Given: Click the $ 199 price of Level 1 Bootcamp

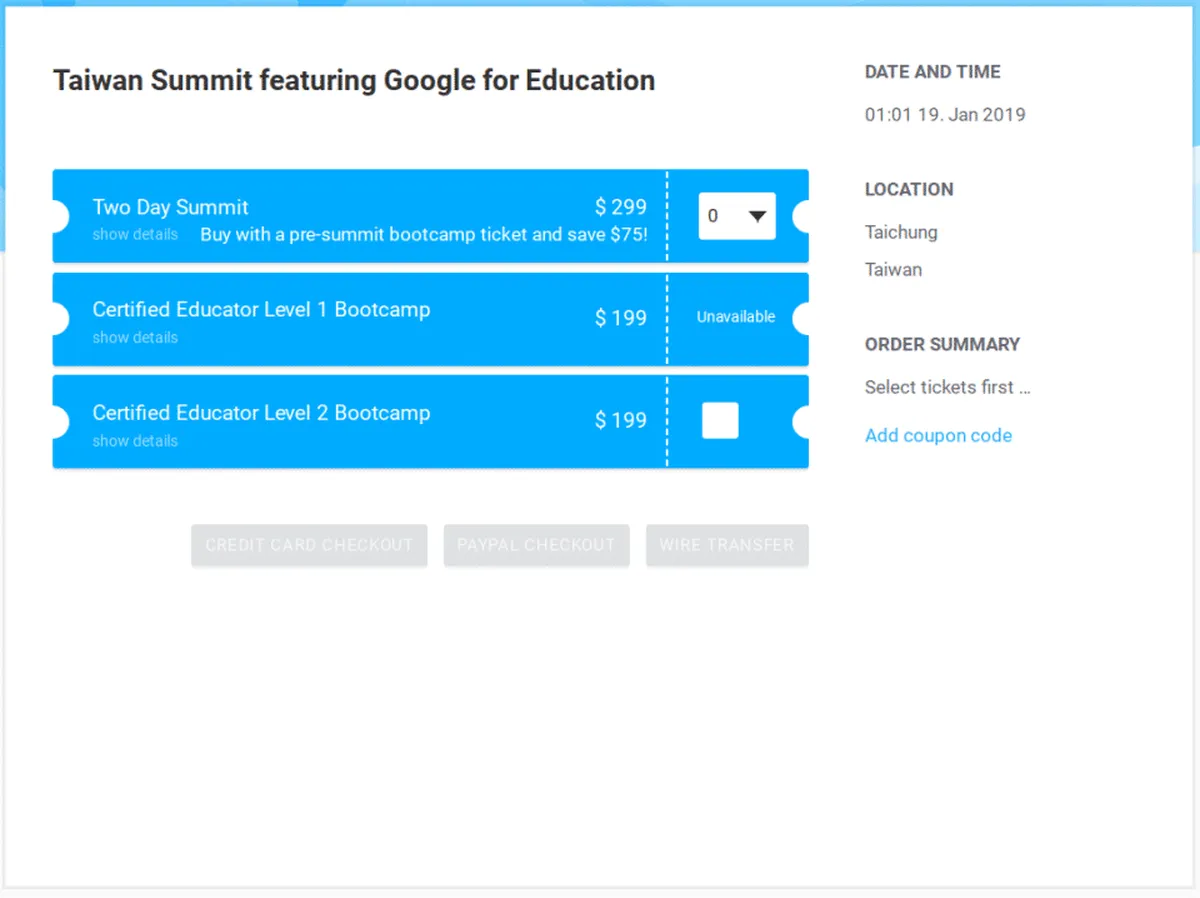Looking at the screenshot, I should pyautogui.click(x=621, y=318).
